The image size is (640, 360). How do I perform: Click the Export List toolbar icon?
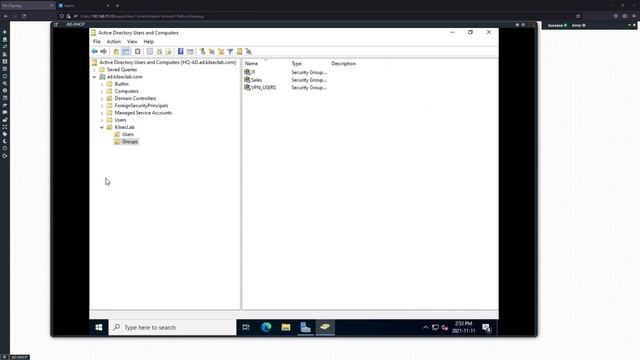point(168,51)
